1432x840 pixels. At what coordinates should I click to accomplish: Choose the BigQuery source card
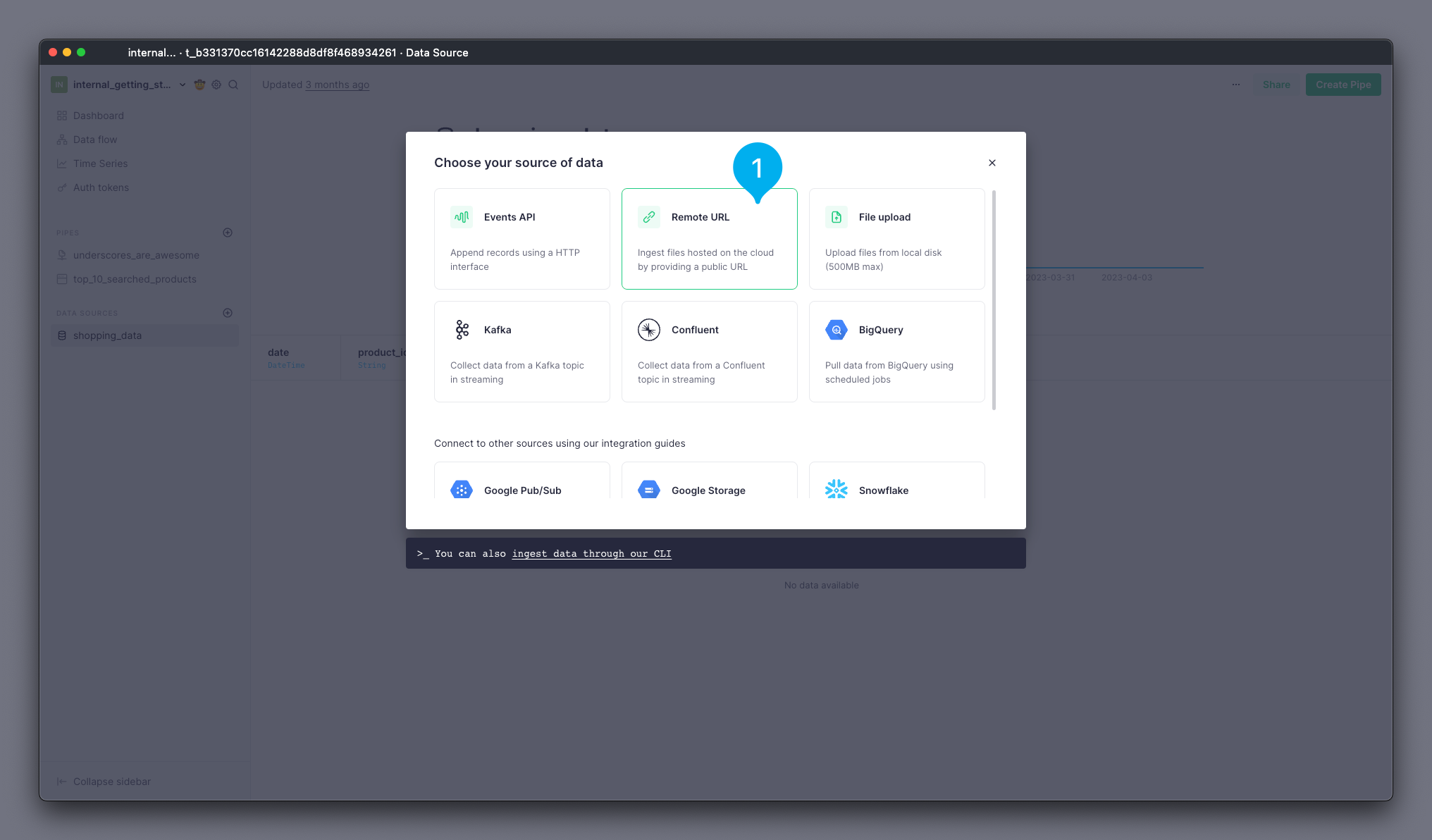pos(897,352)
